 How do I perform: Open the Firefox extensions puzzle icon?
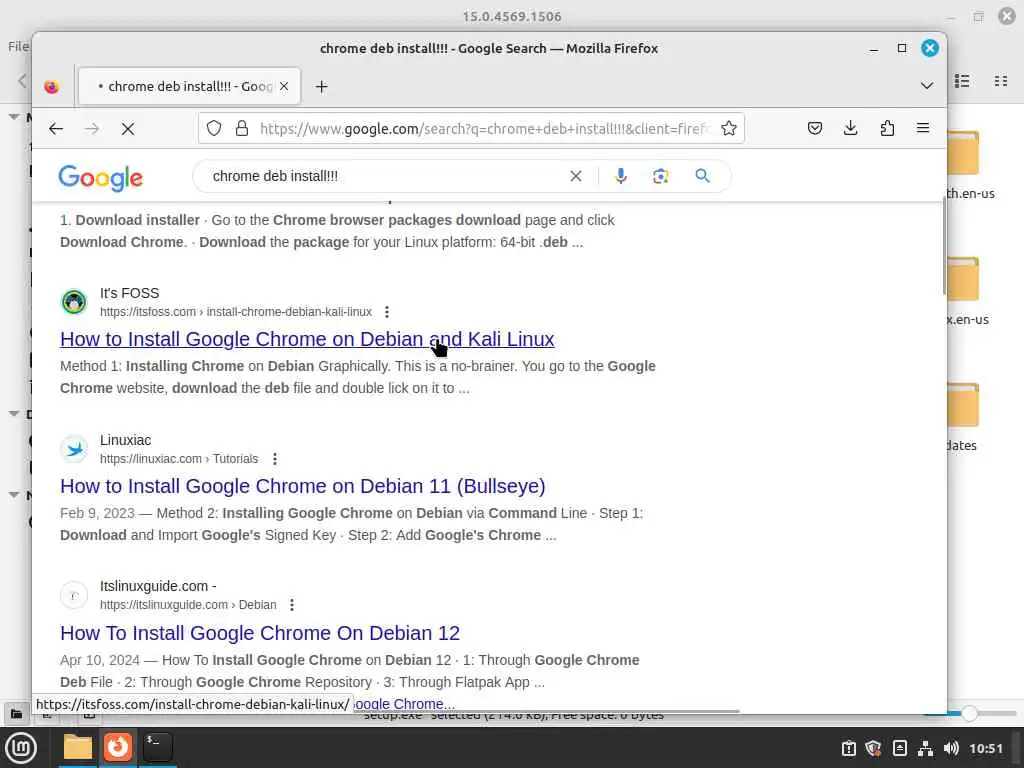(887, 128)
